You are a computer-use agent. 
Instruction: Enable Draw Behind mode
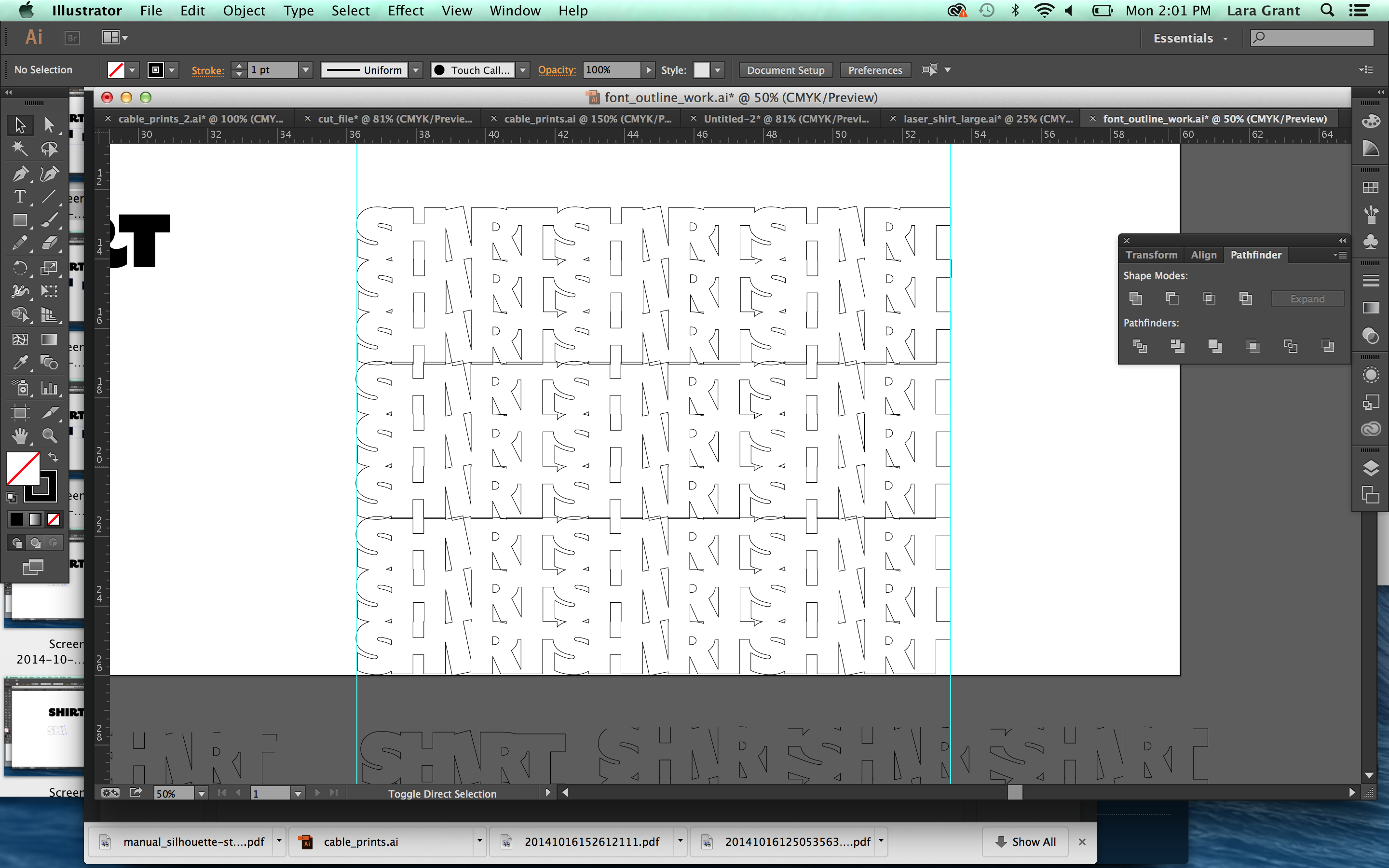(35, 542)
